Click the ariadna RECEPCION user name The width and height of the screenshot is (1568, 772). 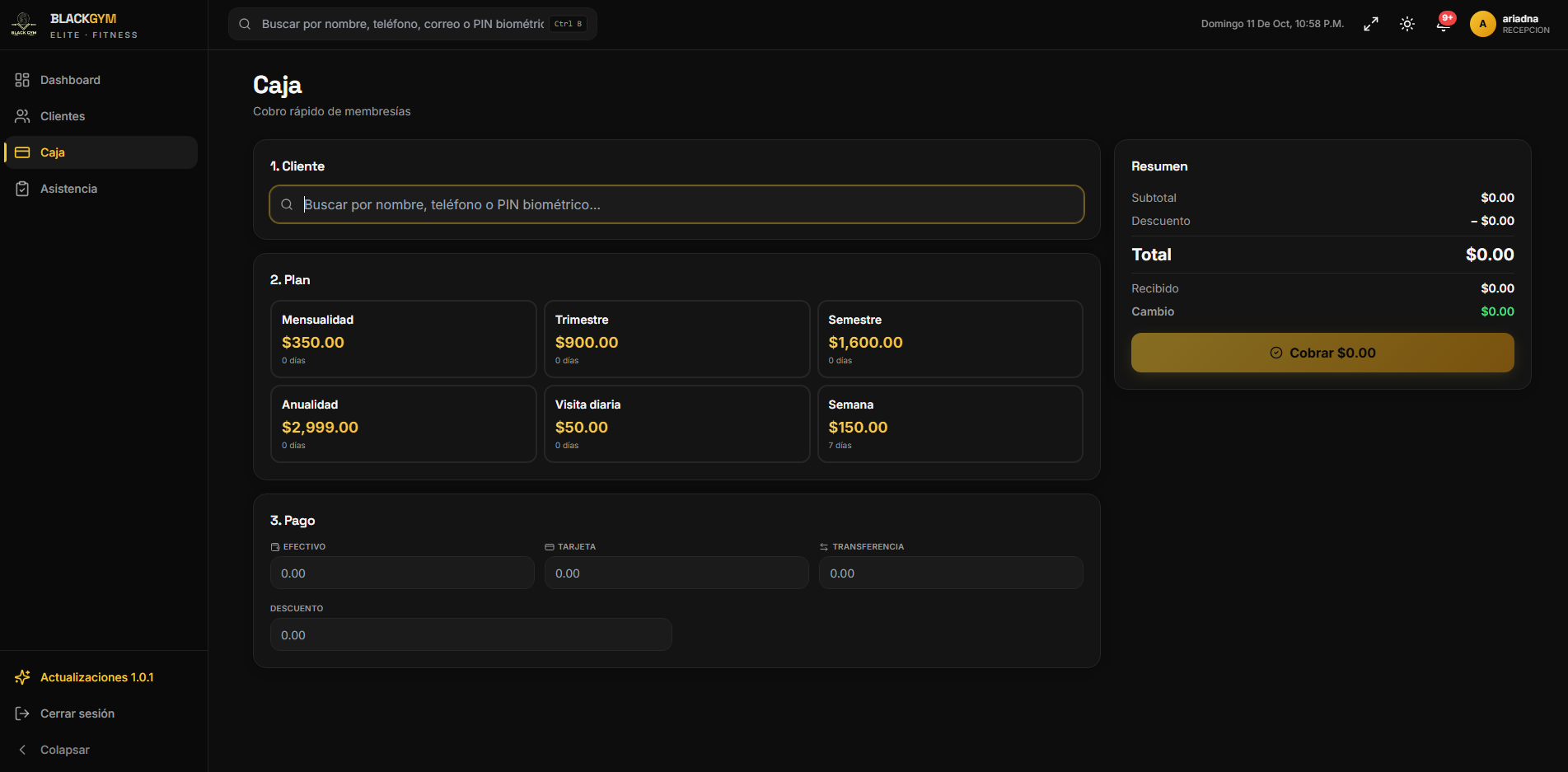[x=1526, y=24]
